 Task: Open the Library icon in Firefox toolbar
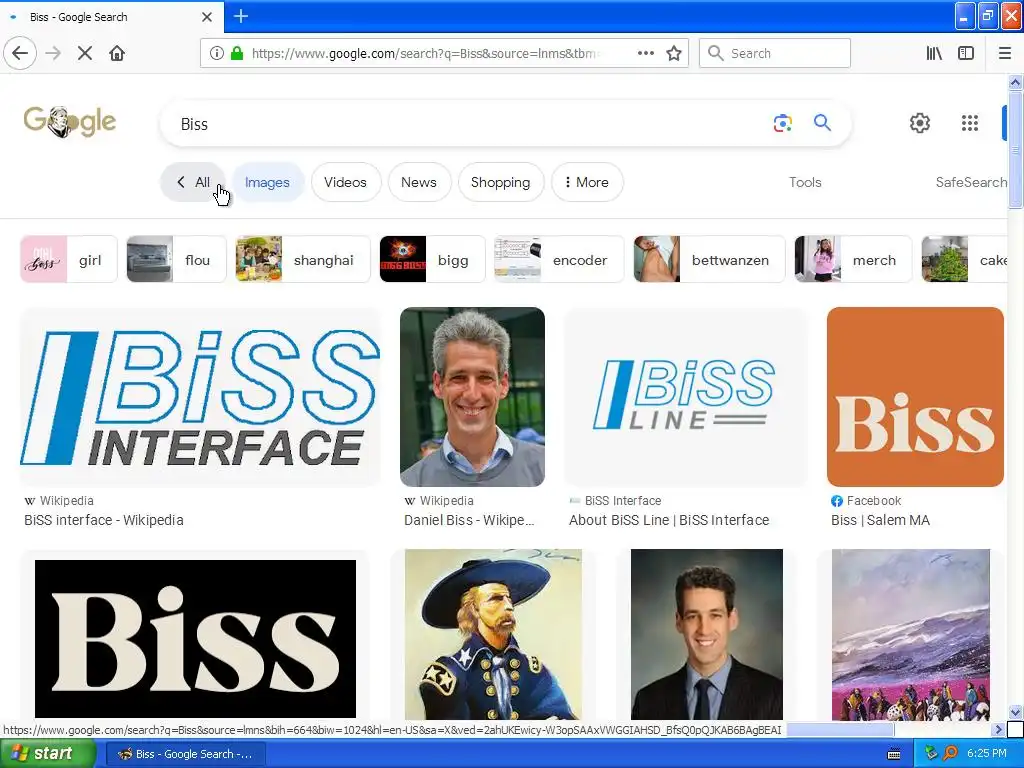click(934, 53)
